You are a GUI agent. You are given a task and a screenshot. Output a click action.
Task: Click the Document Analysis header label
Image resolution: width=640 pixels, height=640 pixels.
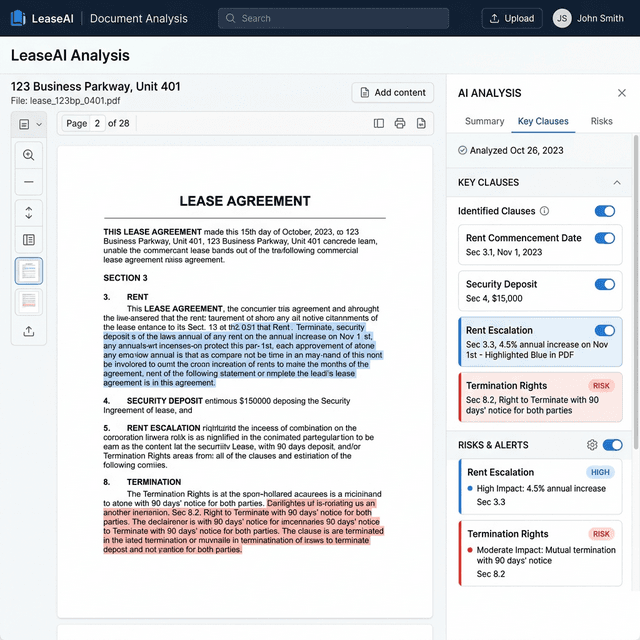click(139, 18)
